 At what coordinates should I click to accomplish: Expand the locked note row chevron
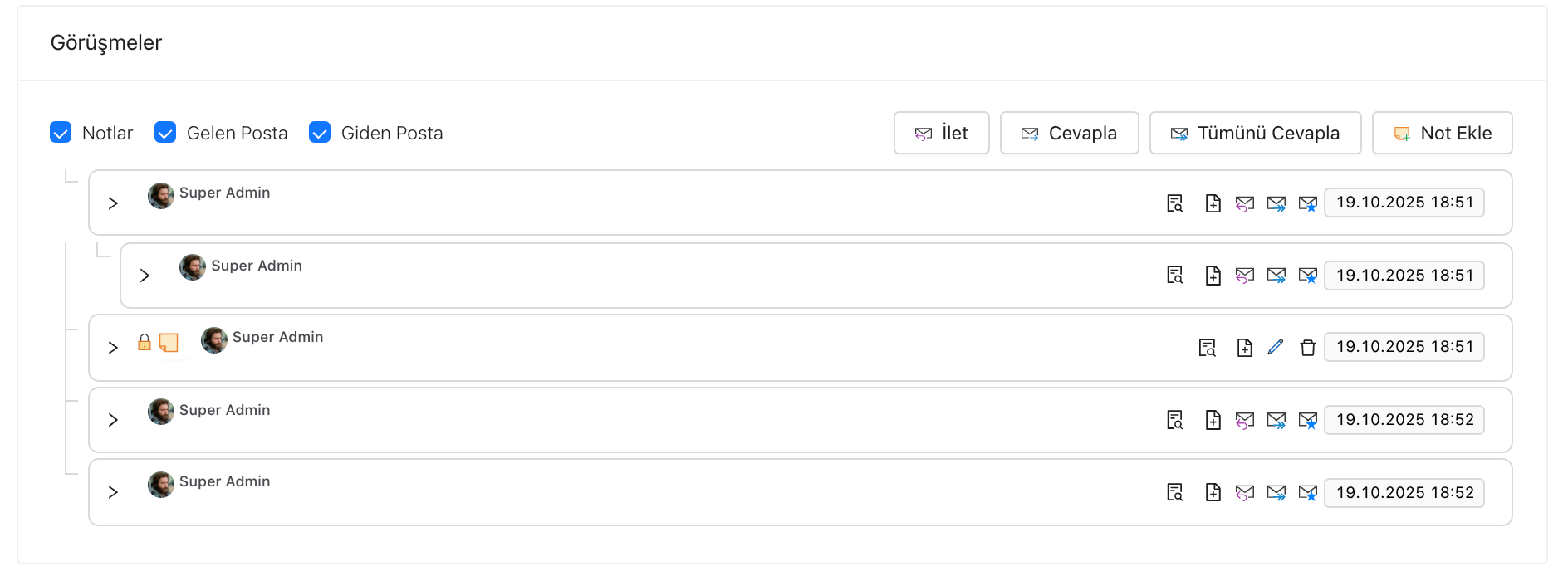[x=113, y=348]
